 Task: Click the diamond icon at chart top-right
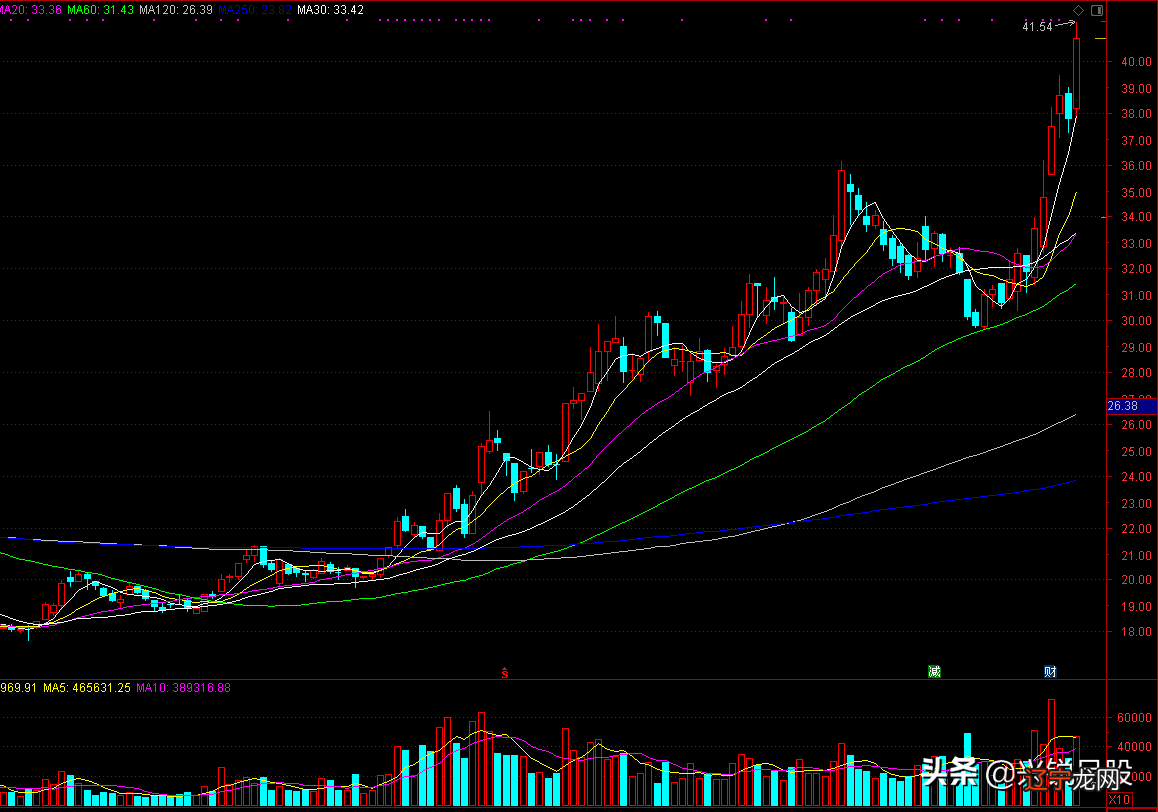point(1079,10)
